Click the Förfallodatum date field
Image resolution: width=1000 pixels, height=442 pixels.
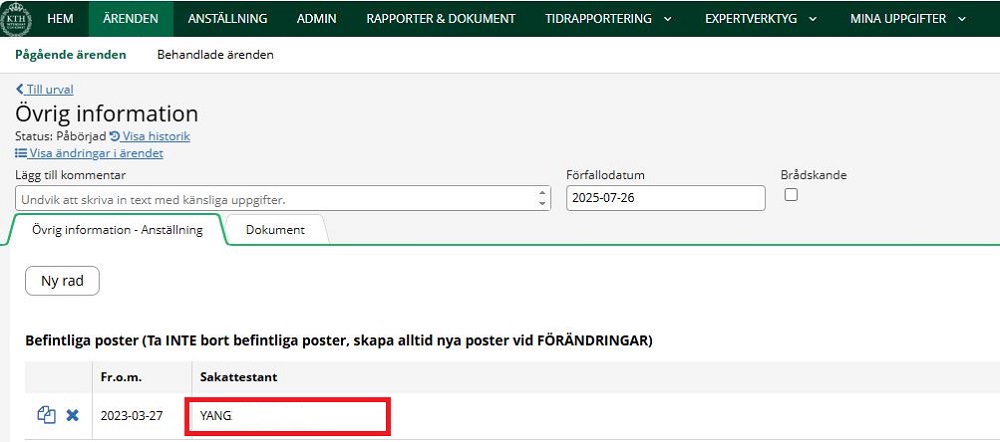[666, 198]
